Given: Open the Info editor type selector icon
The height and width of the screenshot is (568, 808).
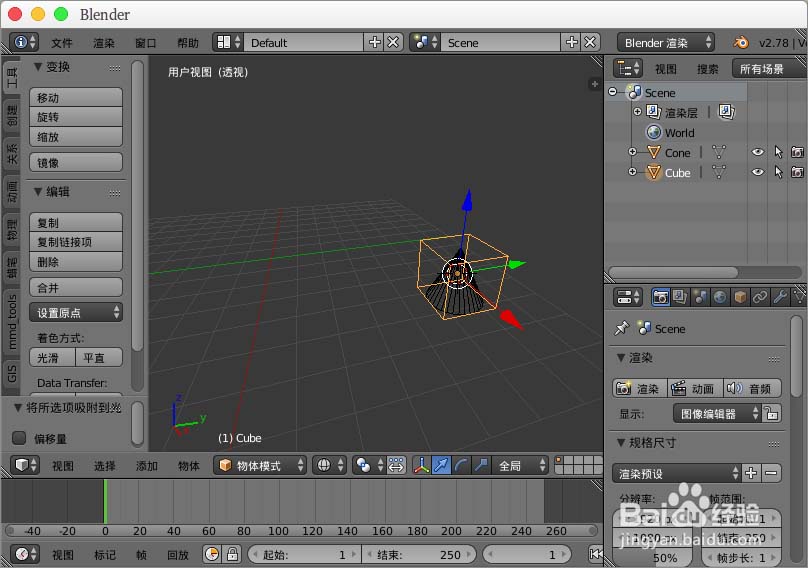Looking at the screenshot, I should tap(24, 42).
